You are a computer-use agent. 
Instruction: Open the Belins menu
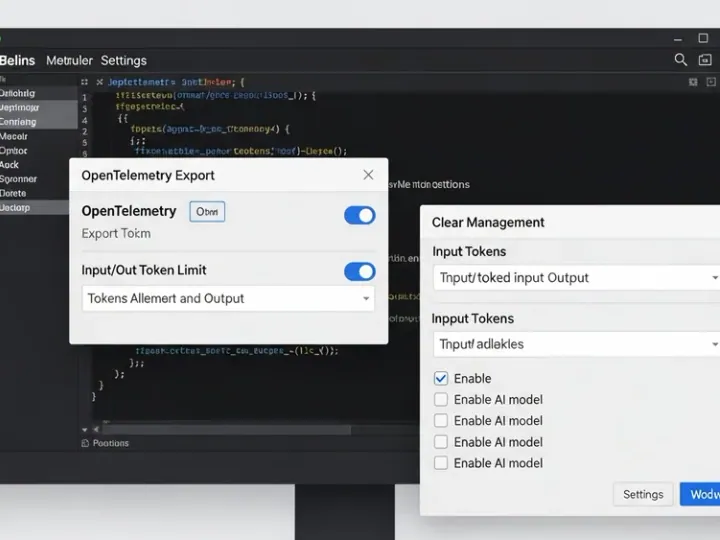17,61
